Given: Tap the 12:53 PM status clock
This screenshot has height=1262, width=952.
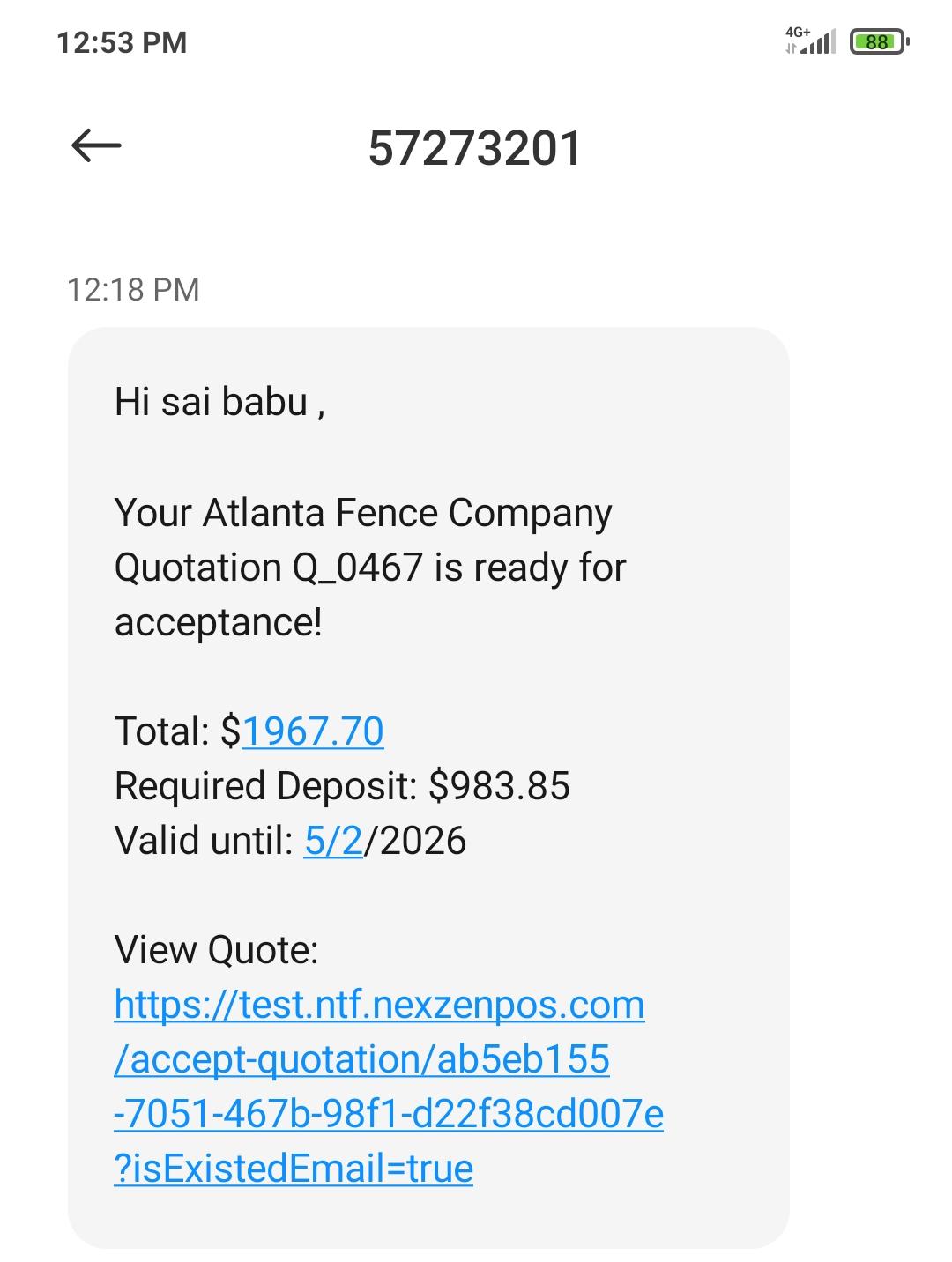Looking at the screenshot, I should (122, 42).
